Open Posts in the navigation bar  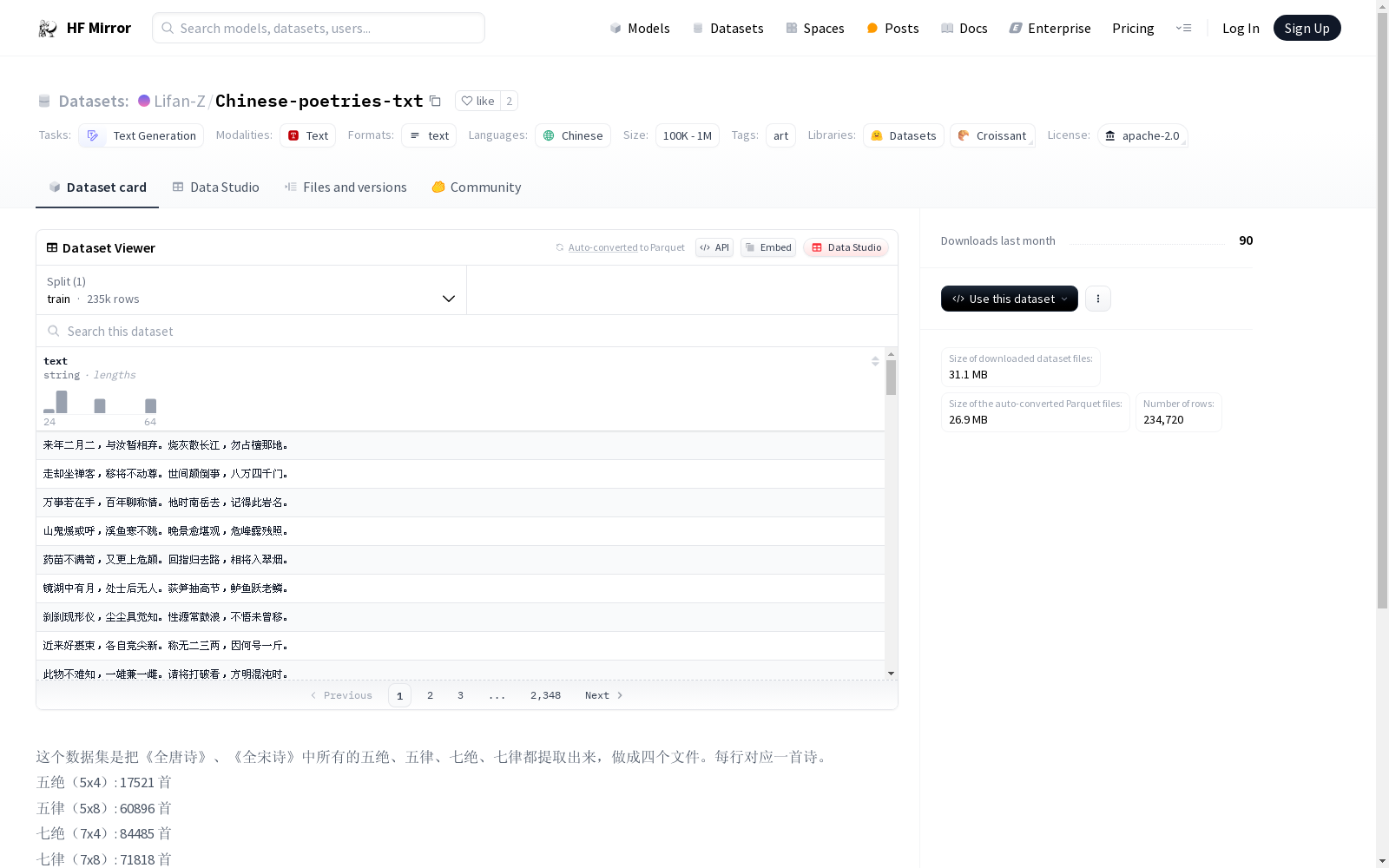(892, 28)
